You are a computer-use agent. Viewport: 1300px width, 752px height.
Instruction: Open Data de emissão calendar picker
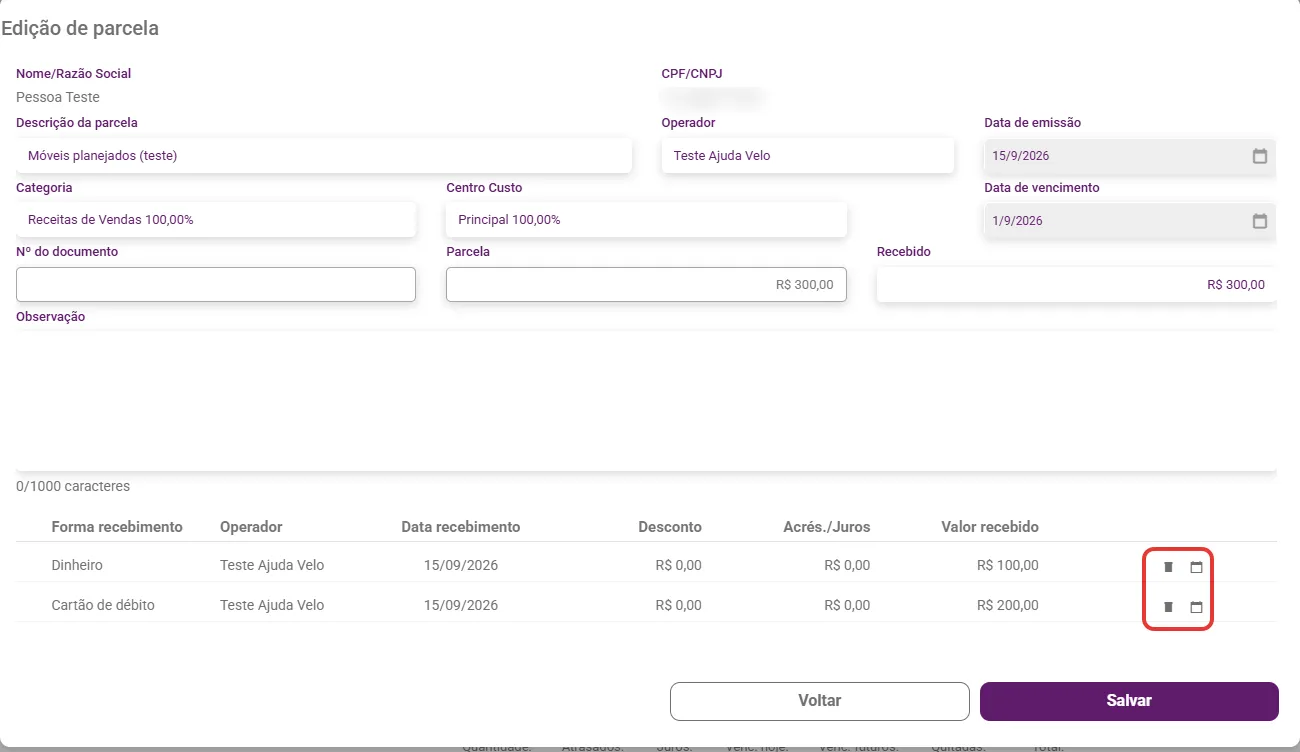1260,156
